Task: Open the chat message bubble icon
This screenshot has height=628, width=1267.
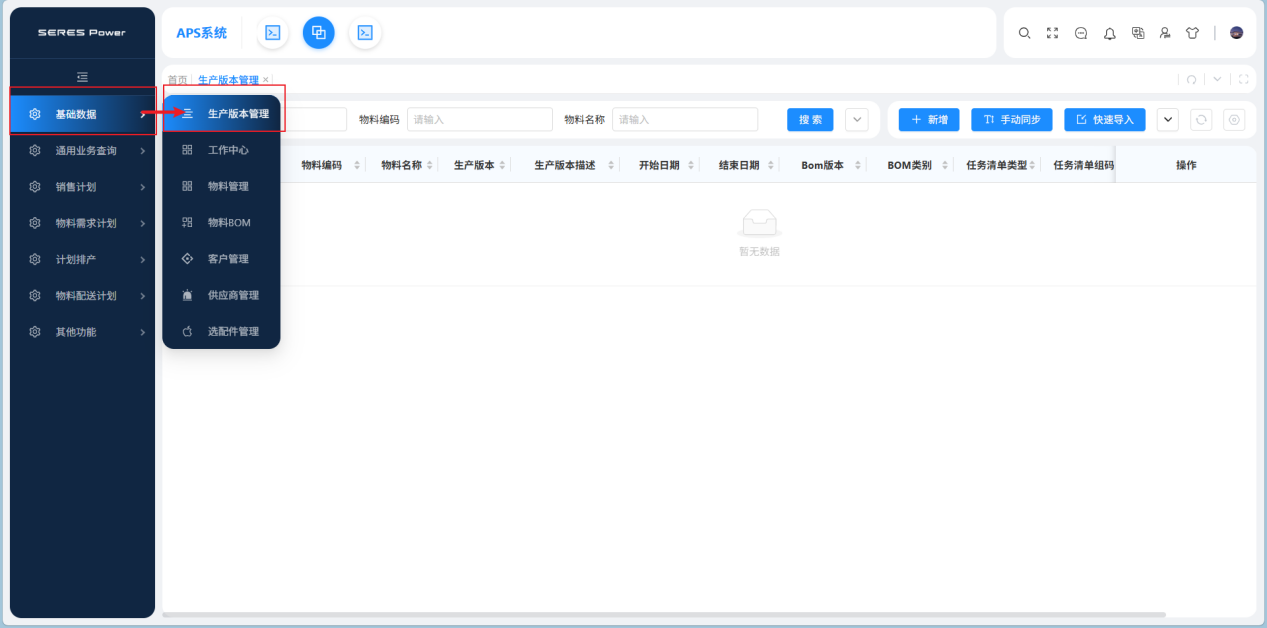Action: click(1081, 33)
